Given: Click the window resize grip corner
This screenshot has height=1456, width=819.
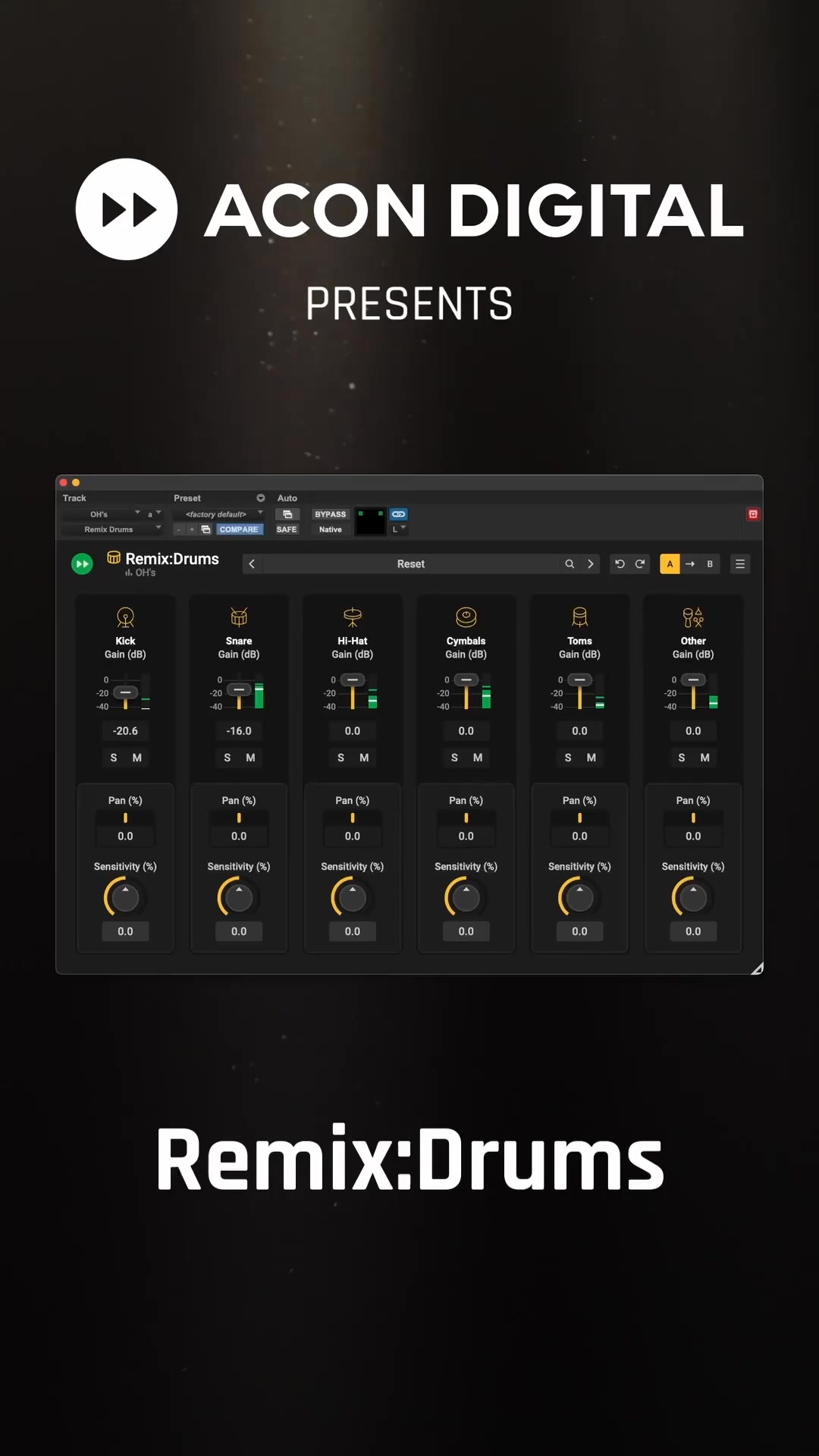Looking at the screenshot, I should [757, 968].
